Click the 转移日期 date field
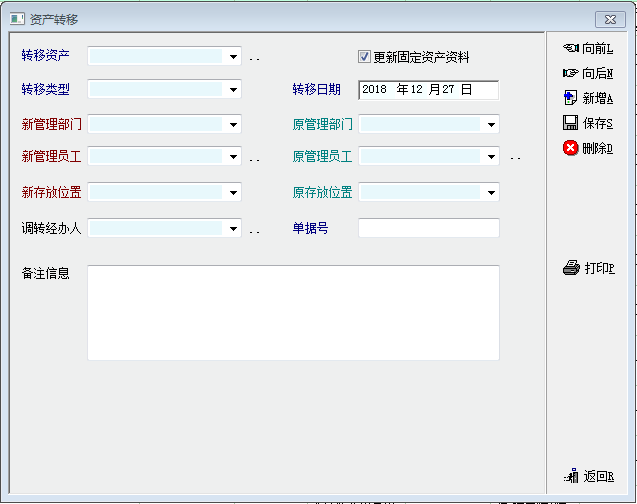The image size is (637, 504). coord(428,90)
